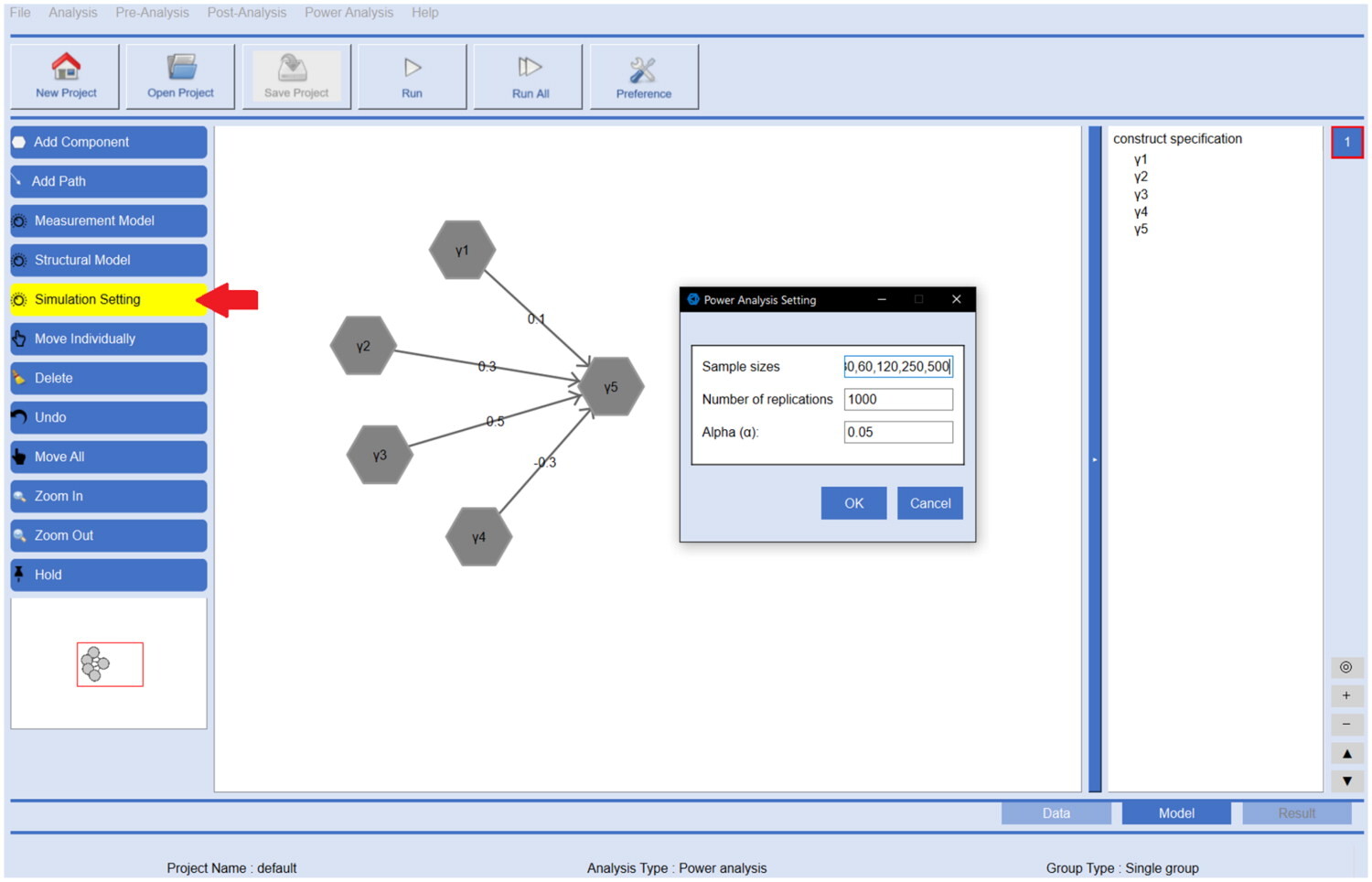This screenshot has width=1372, height=882.
Task: Open the Analysis menu
Action: click(73, 13)
